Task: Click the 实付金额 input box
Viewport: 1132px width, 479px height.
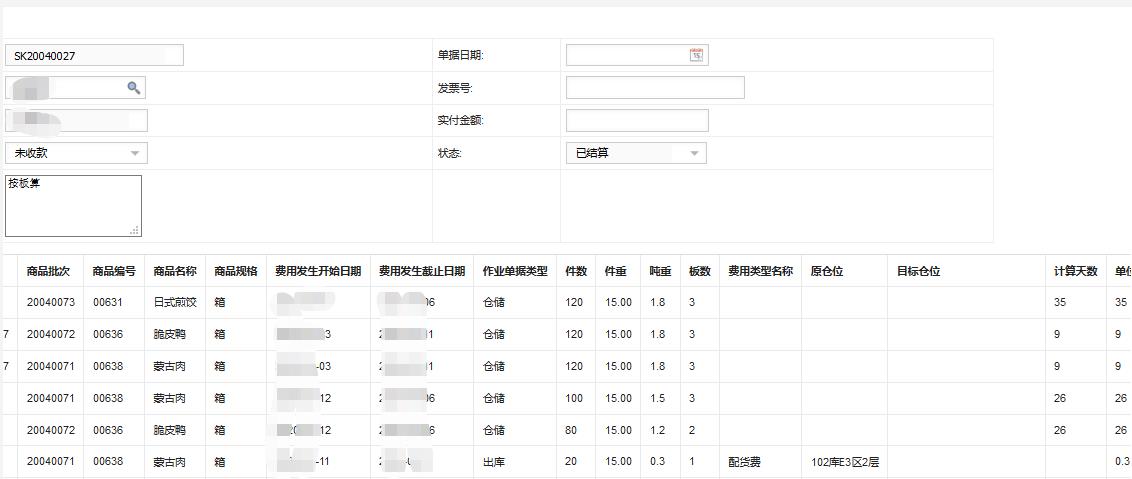Action: pos(637,121)
